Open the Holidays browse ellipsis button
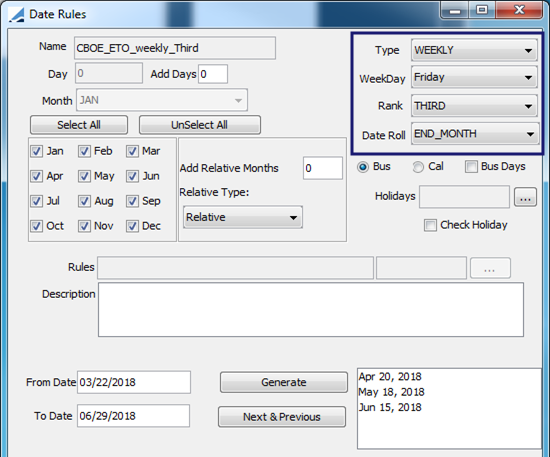Image resolution: width=550 pixels, height=457 pixels. [525, 197]
